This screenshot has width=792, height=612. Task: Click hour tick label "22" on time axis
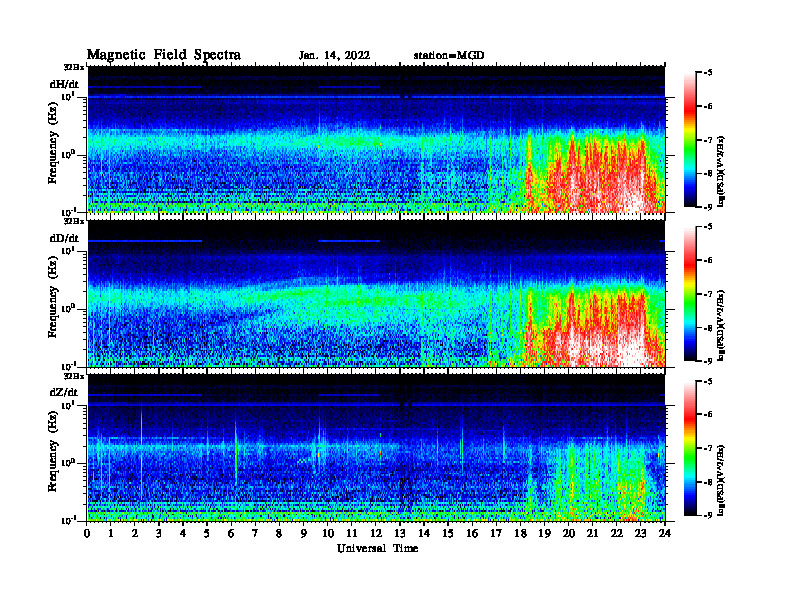[x=617, y=534]
